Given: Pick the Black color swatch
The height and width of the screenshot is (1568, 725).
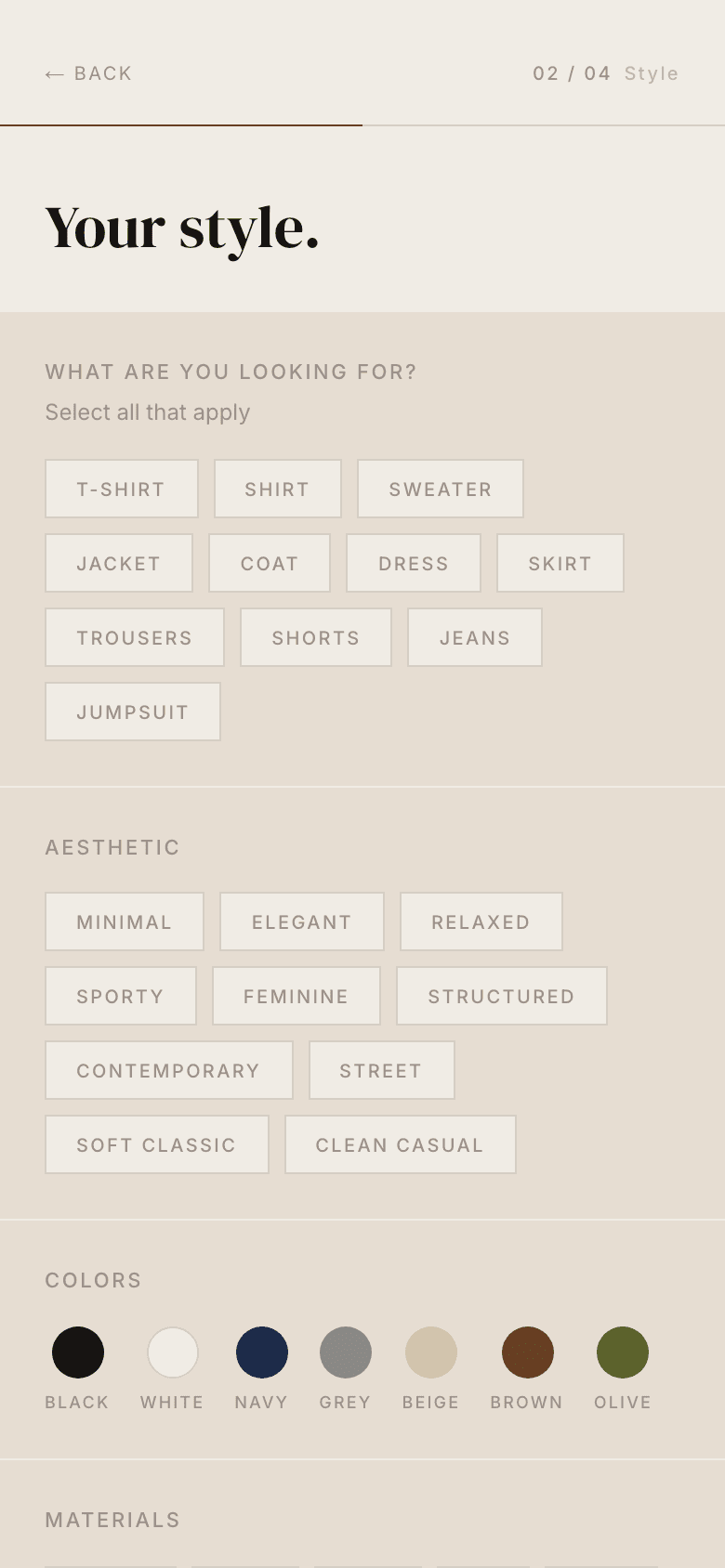Looking at the screenshot, I should click(78, 1352).
